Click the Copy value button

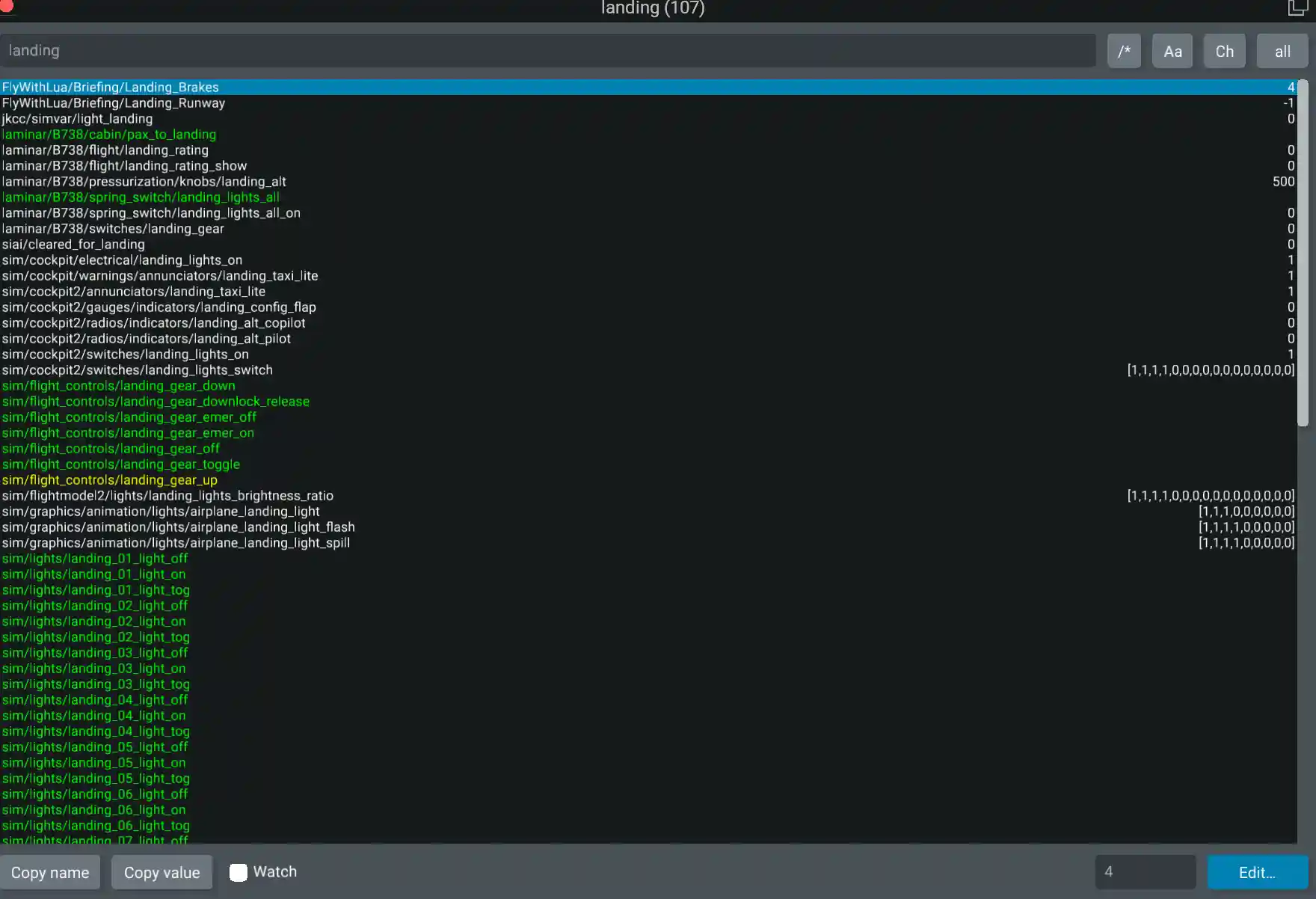pyautogui.click(x=162, y=872)
